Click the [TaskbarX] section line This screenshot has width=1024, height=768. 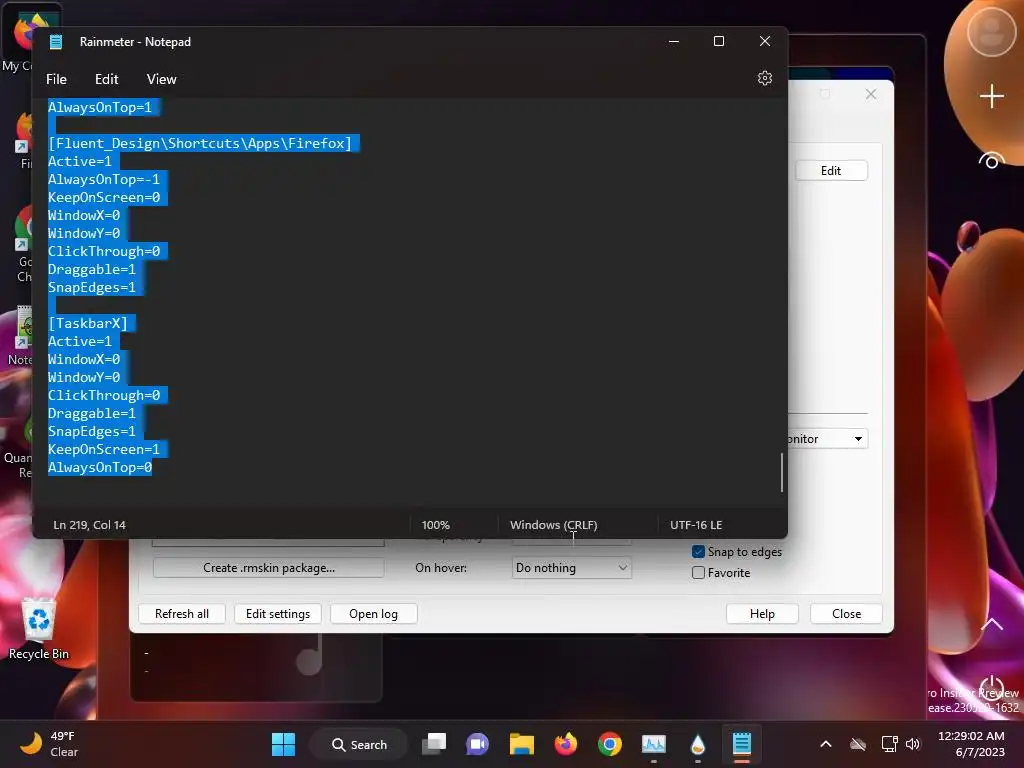pos(88,323)
